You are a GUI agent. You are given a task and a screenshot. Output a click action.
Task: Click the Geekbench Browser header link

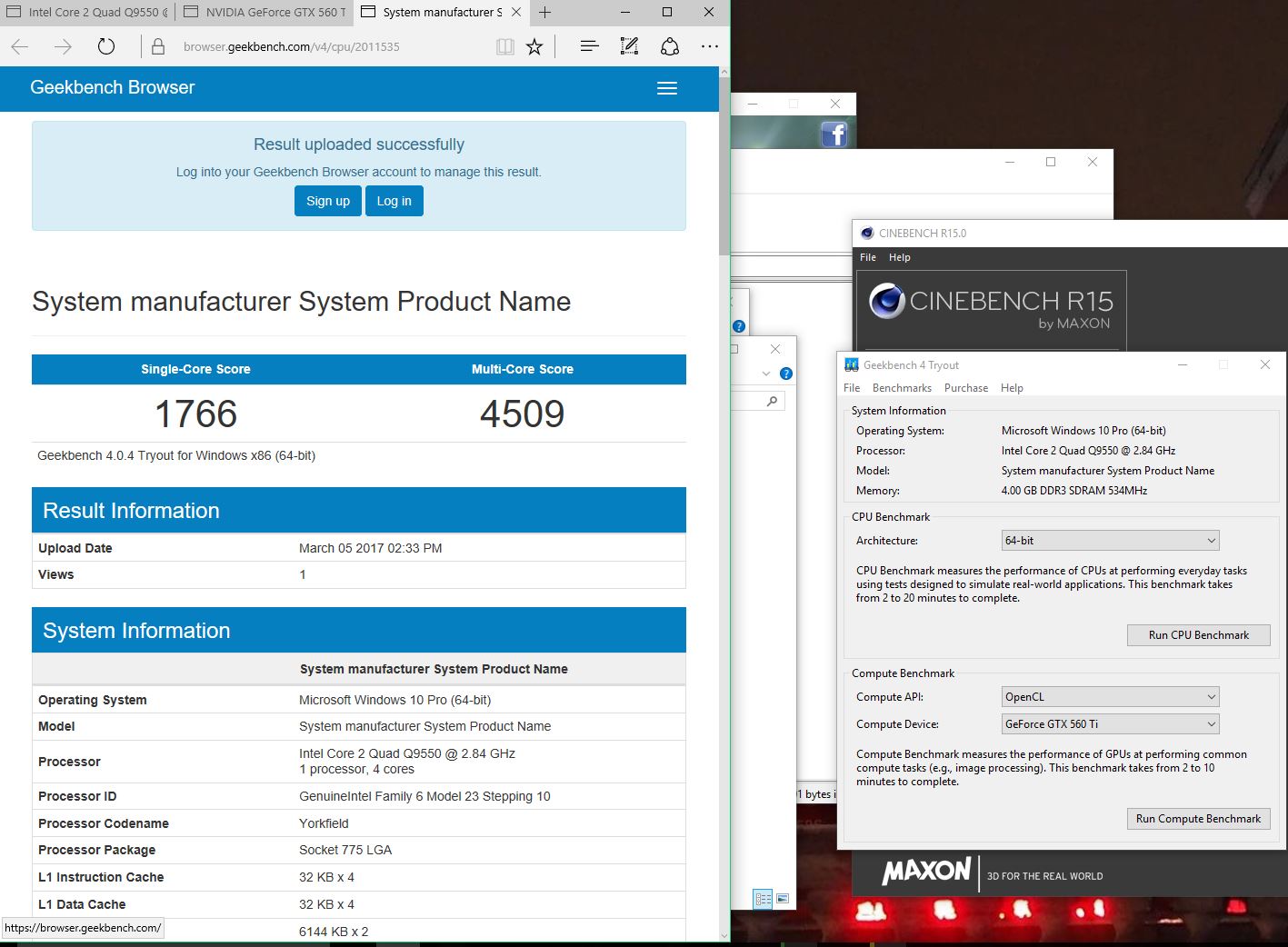tap(113, 87)
